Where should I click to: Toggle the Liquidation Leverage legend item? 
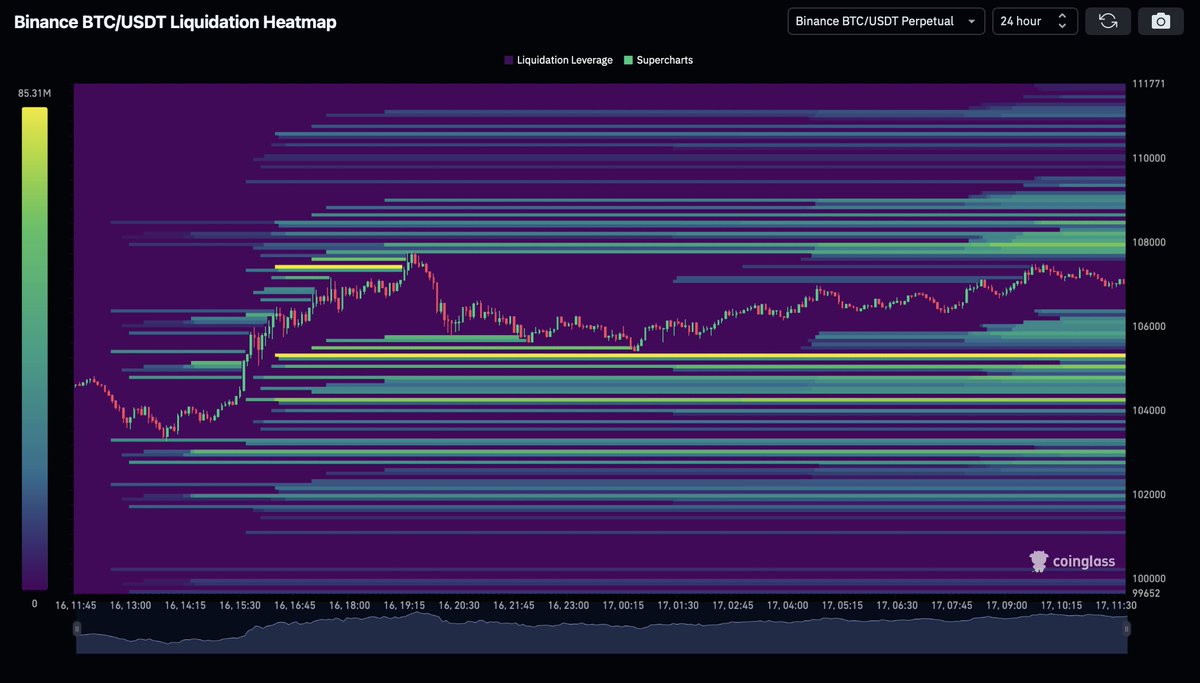coord(559,60)
